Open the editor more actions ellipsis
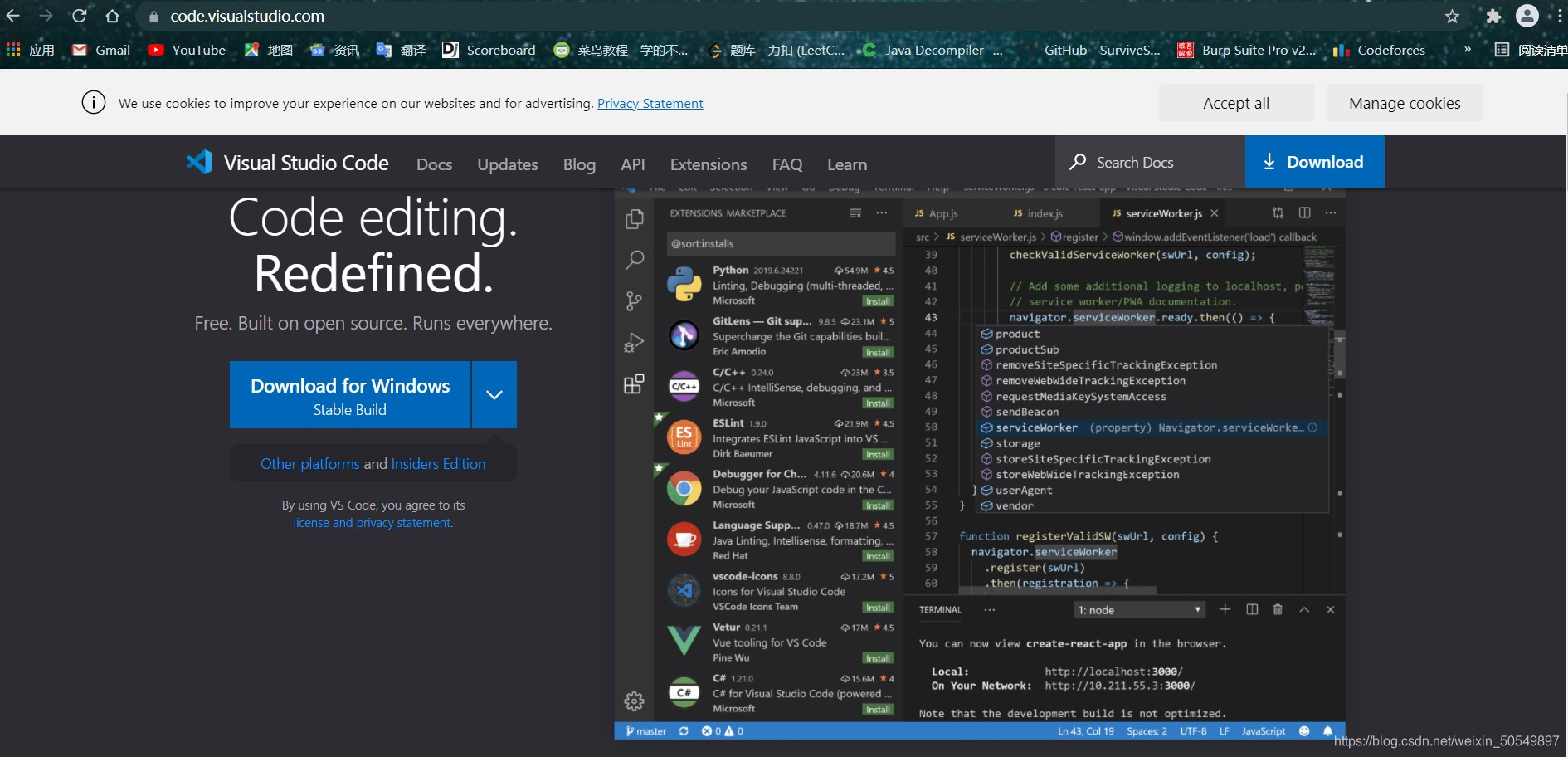The height and width of the screenshot is (757, 1568). pos(1331,212)
